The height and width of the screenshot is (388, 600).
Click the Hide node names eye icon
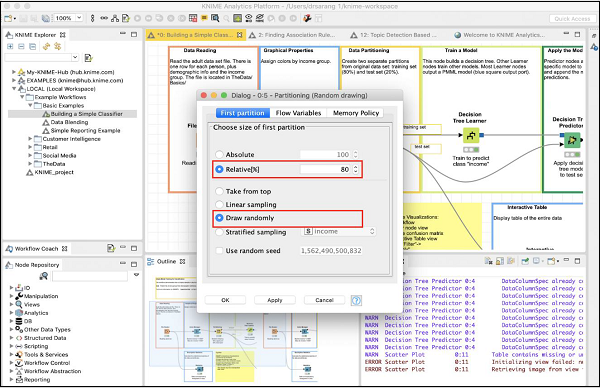coord(260,18)
